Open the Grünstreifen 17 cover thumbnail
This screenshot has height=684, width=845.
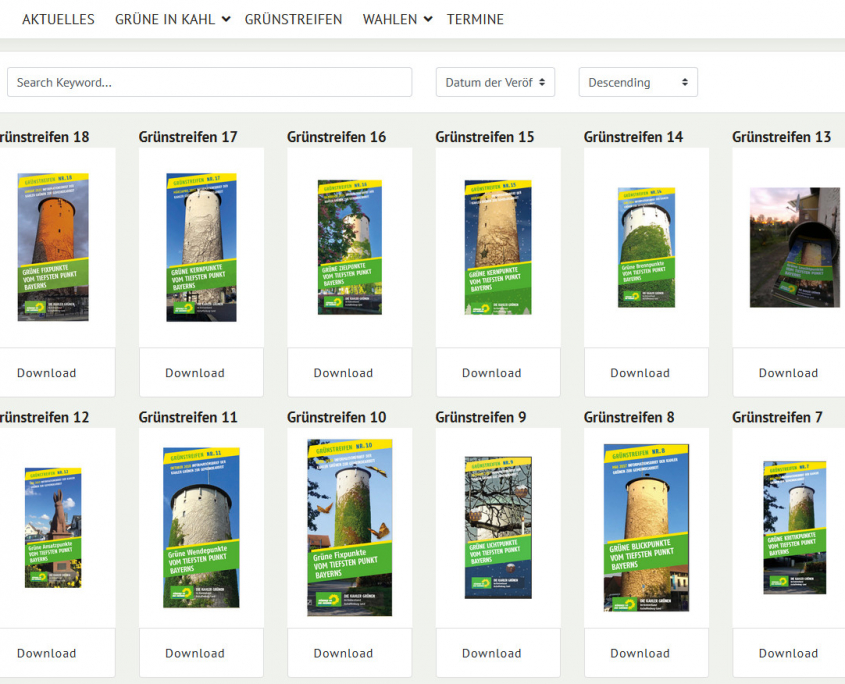coord(201,247)
